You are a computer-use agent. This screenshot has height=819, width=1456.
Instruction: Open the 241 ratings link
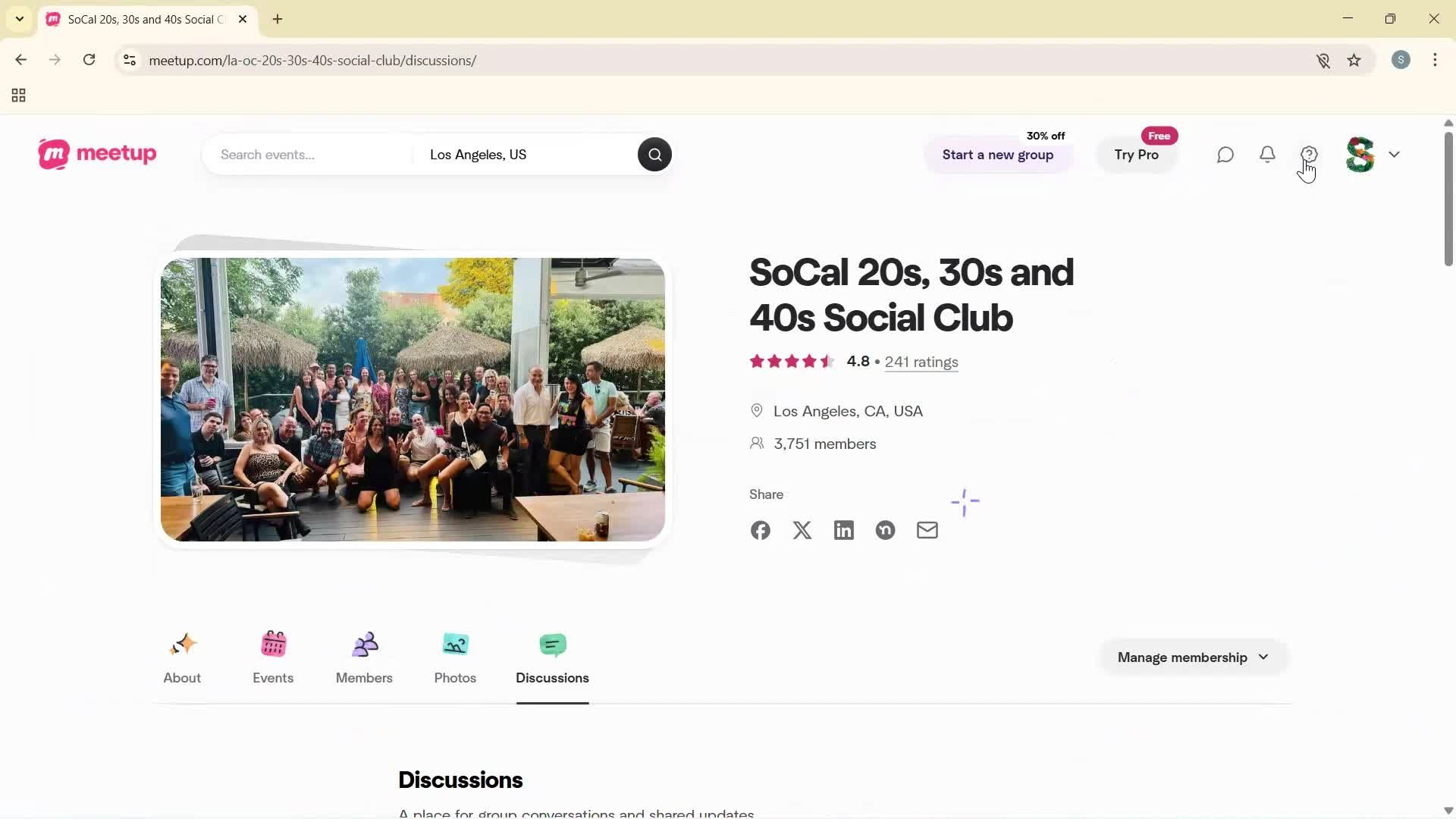click(921, 362)
